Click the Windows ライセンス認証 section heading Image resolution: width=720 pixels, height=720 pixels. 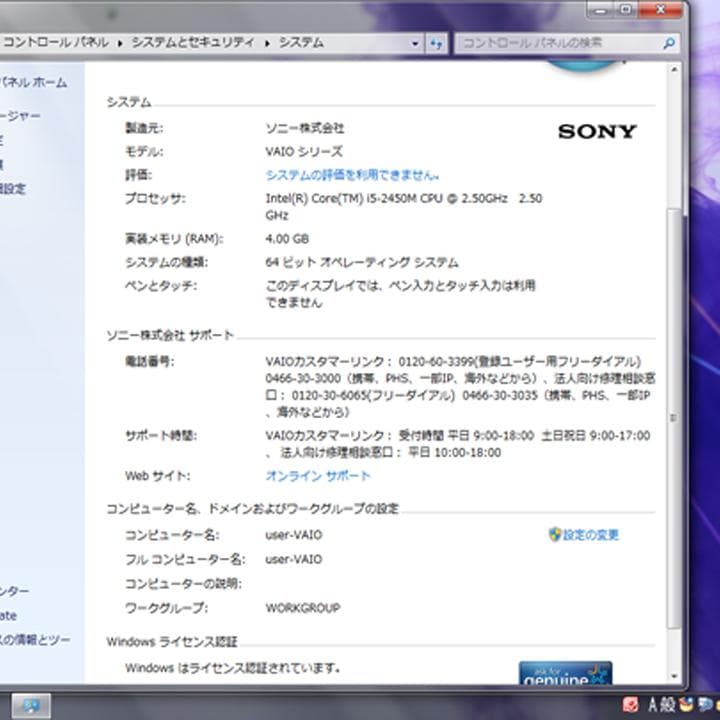[172, 641]
